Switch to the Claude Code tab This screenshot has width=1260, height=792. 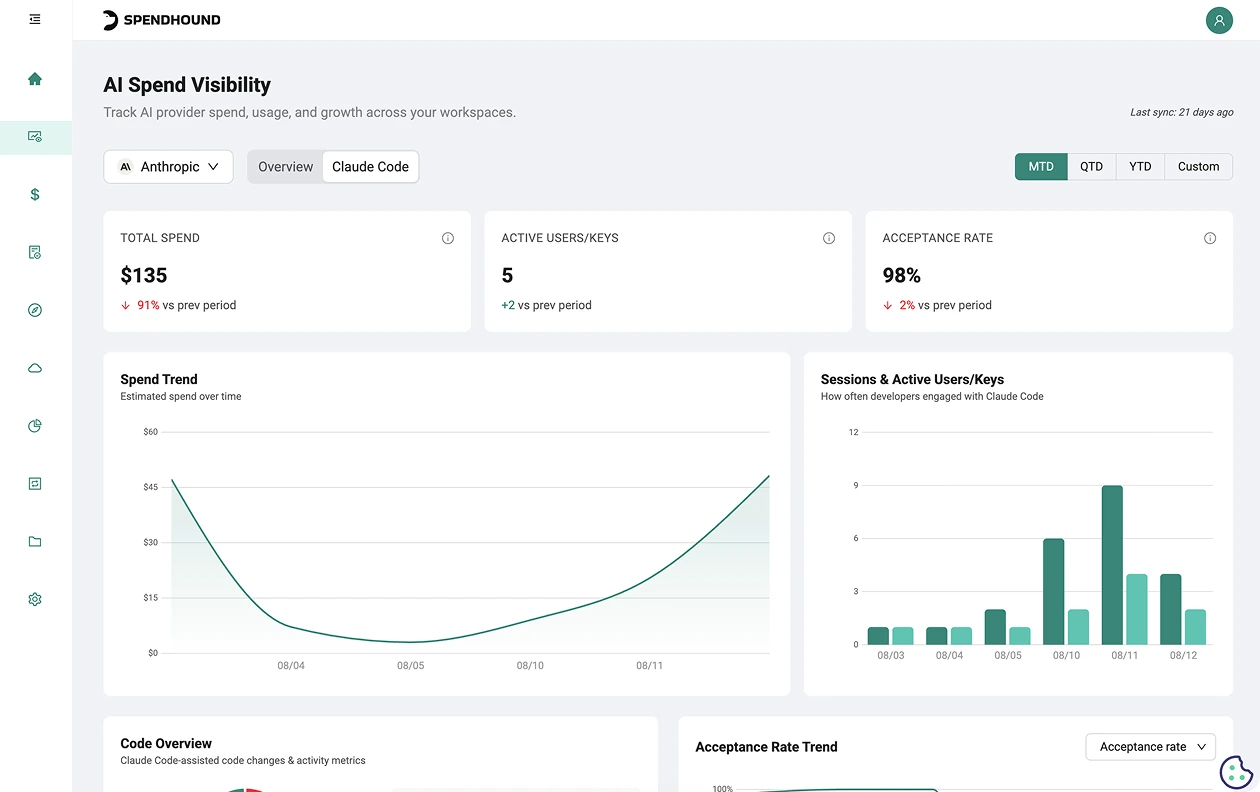coord(370,167)
